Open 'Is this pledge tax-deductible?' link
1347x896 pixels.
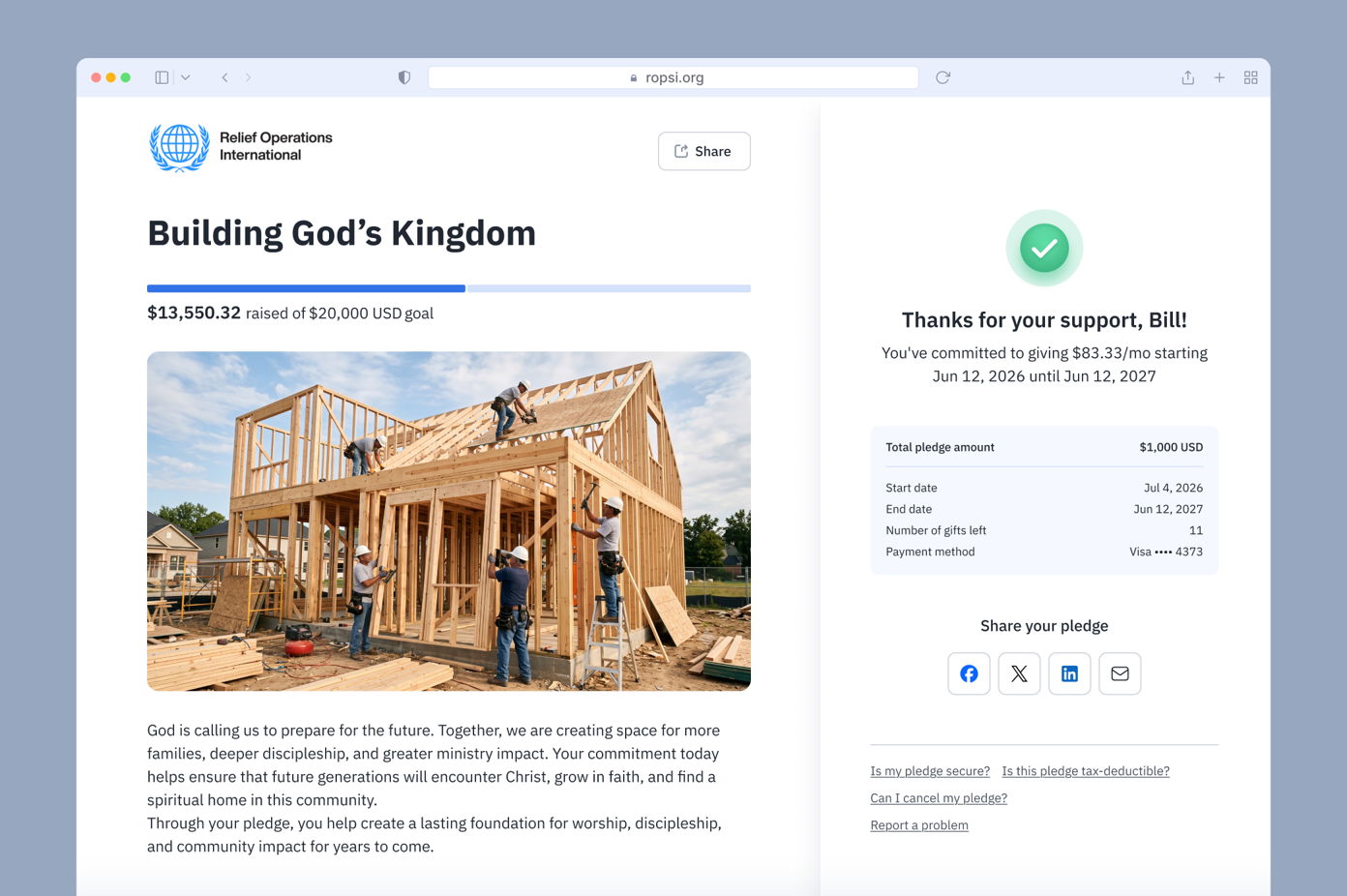(1086, 771)
